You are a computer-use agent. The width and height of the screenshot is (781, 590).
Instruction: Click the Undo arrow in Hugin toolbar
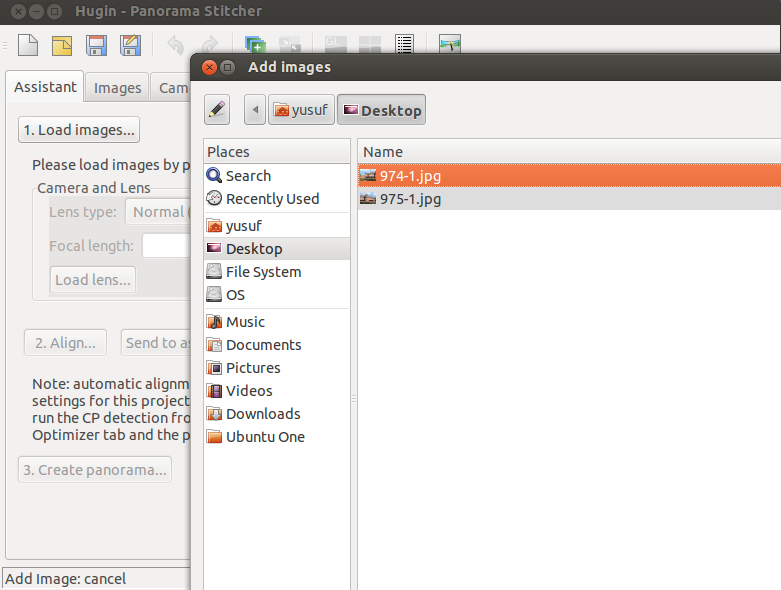pyautogui.click(x=176, y=45)
